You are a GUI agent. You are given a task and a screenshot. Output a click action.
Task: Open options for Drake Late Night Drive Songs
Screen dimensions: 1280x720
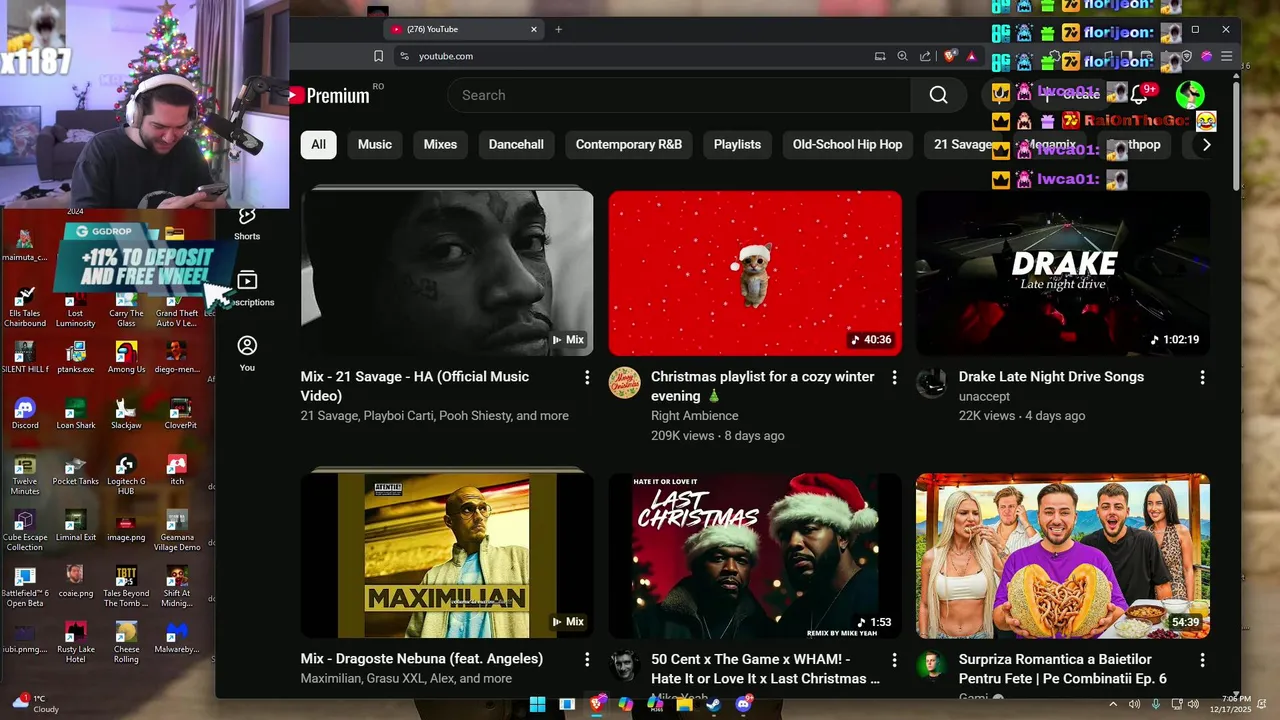(x=1202, y=377)
